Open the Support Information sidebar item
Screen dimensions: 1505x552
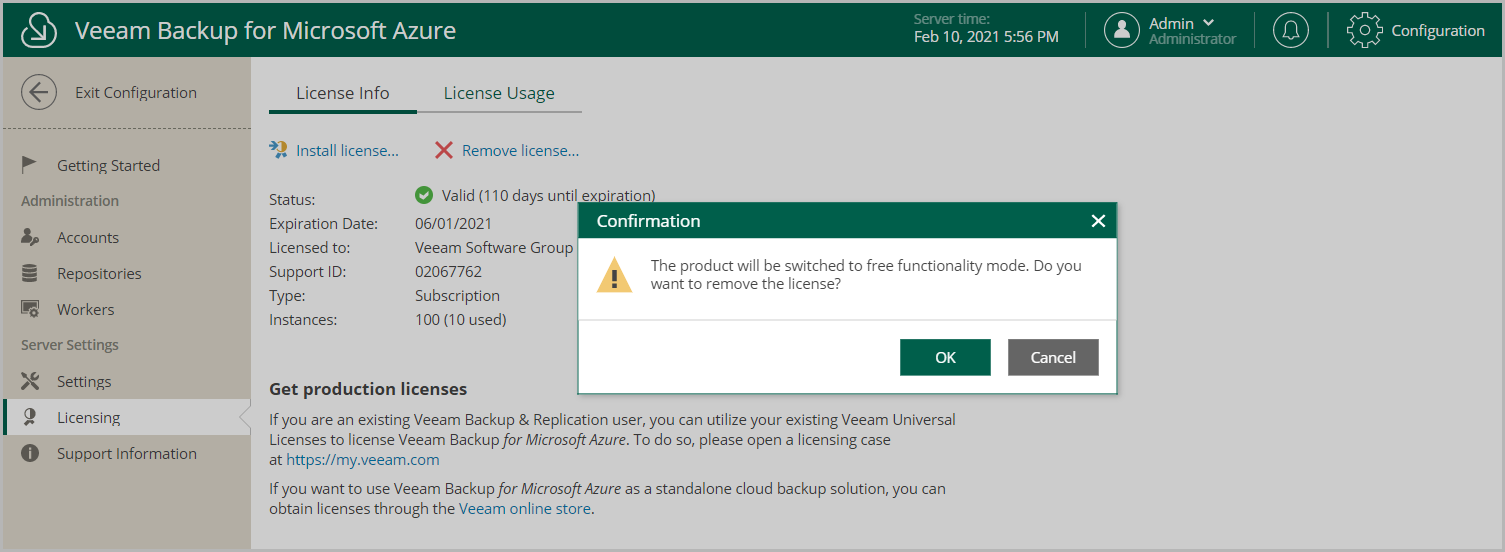click(127, 453)
